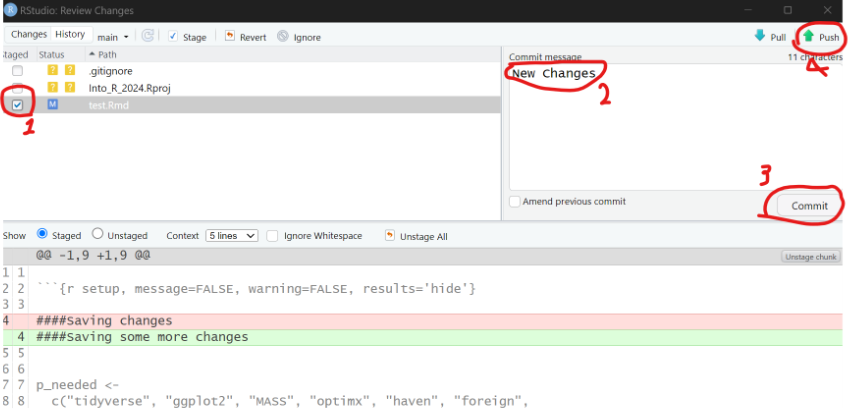This screenshot has width=848, height=410.
Task: Select the Unstaged radio button
Action: coord(97,235)
